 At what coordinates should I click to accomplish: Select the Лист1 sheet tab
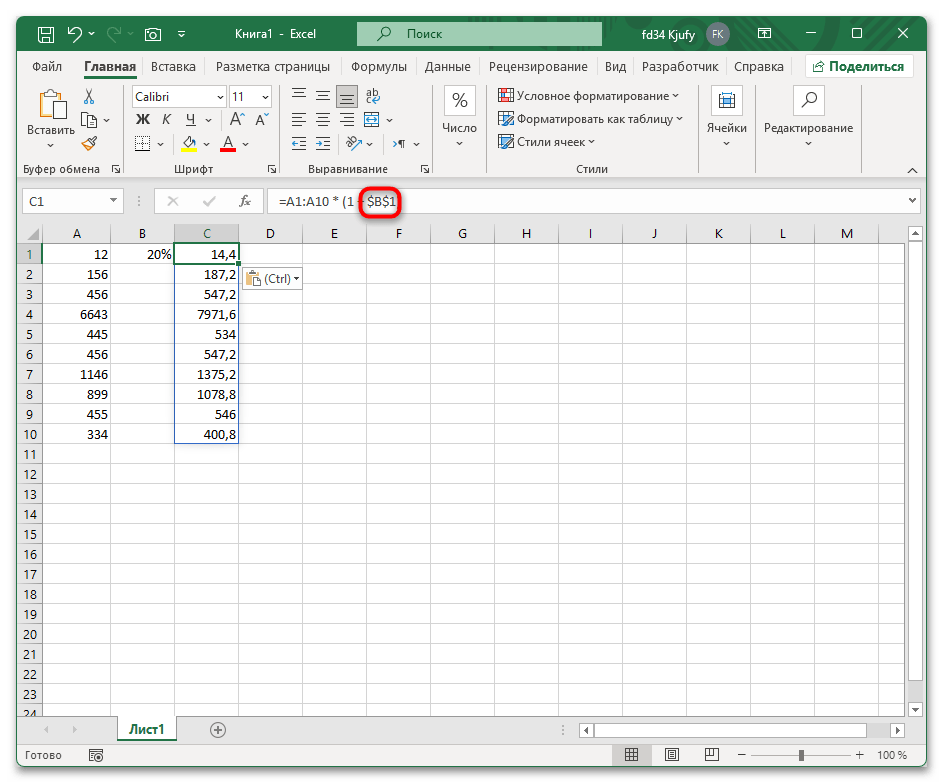click(x=147, y=729)
